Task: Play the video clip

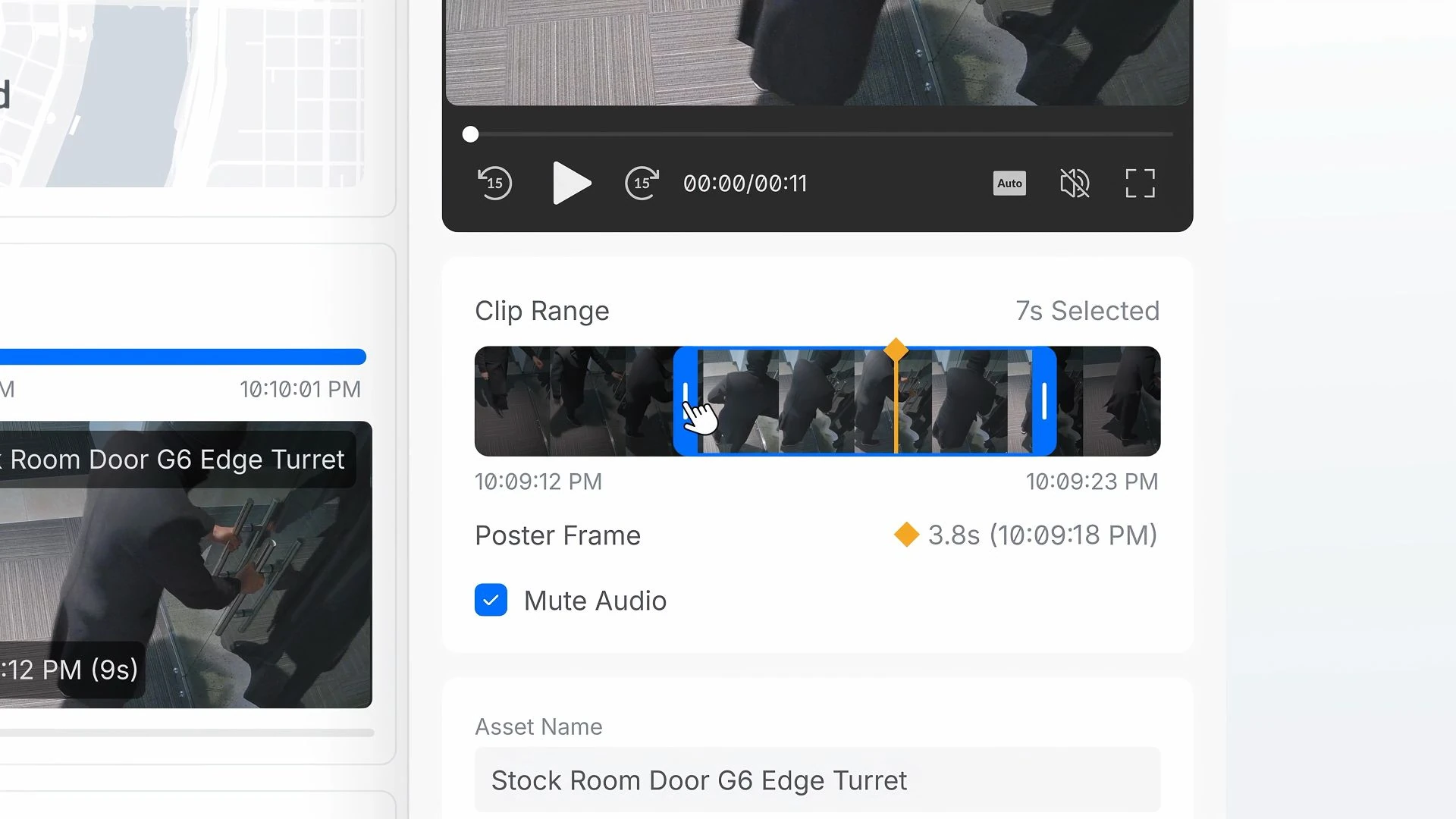Action: click(572, 183)
